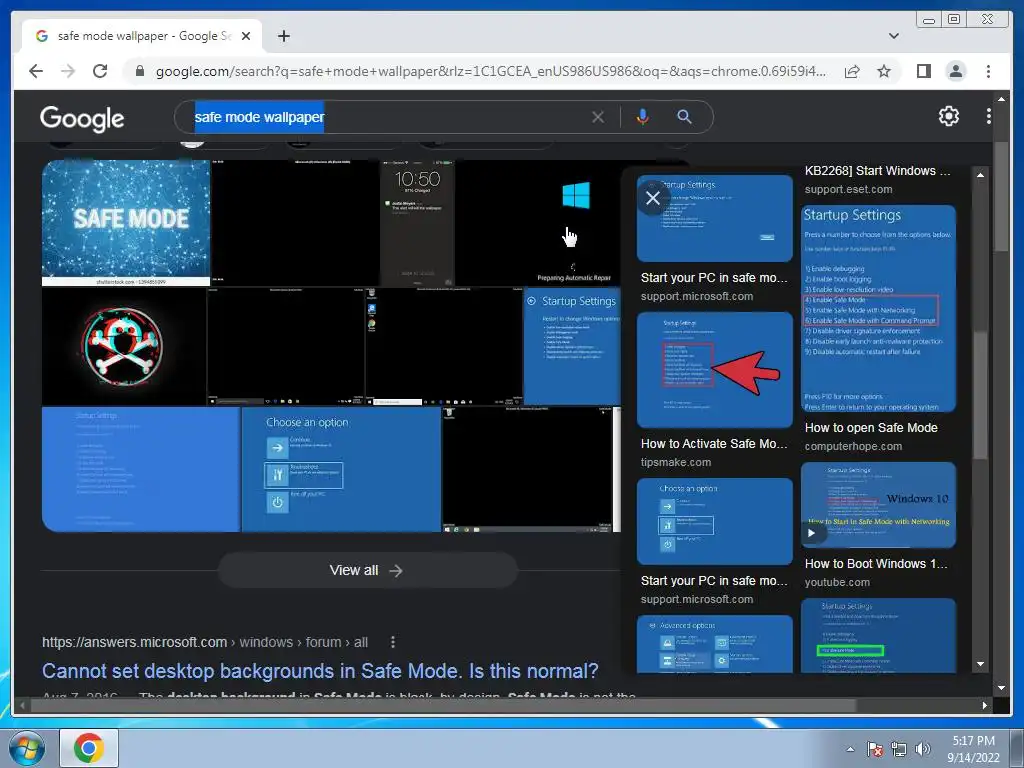Click page vertical scrollbar down arrow

point(1002,688)
